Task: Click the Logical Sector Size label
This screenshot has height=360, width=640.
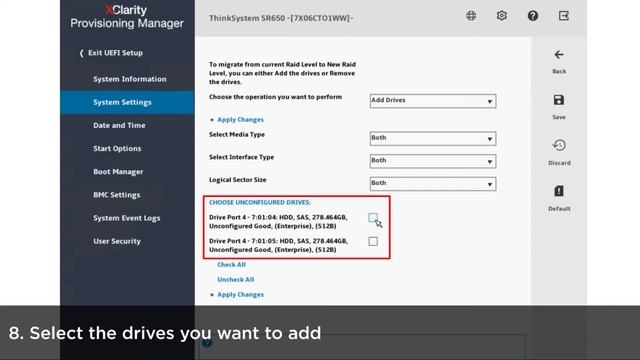Action: coord(238,180)
